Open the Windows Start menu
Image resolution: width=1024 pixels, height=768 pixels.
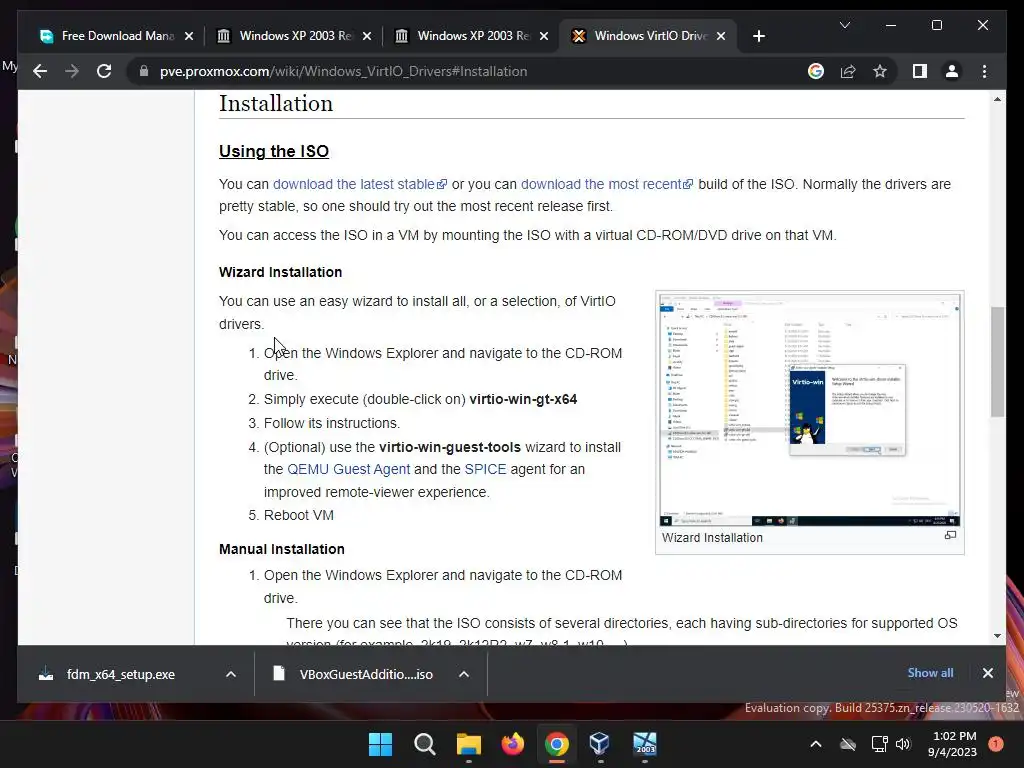[381, 744]
